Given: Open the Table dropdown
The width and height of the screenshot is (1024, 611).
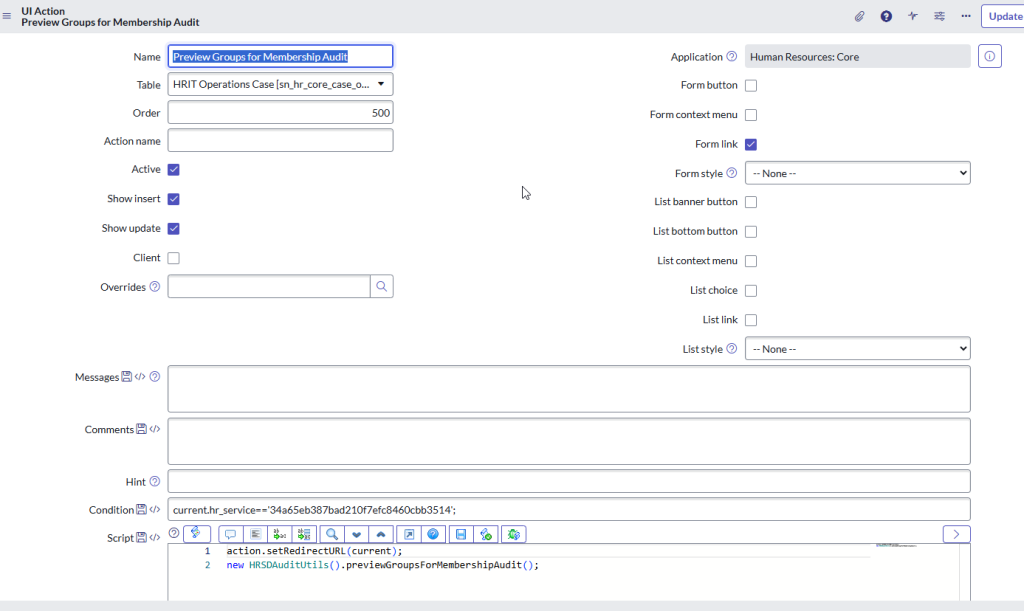Looking at the screenshot, I should (280, 85).
